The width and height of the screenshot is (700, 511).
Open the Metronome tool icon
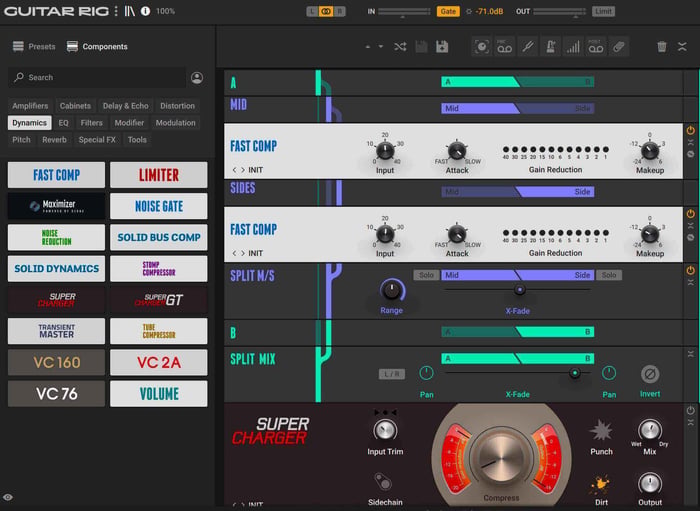(550, 46)
